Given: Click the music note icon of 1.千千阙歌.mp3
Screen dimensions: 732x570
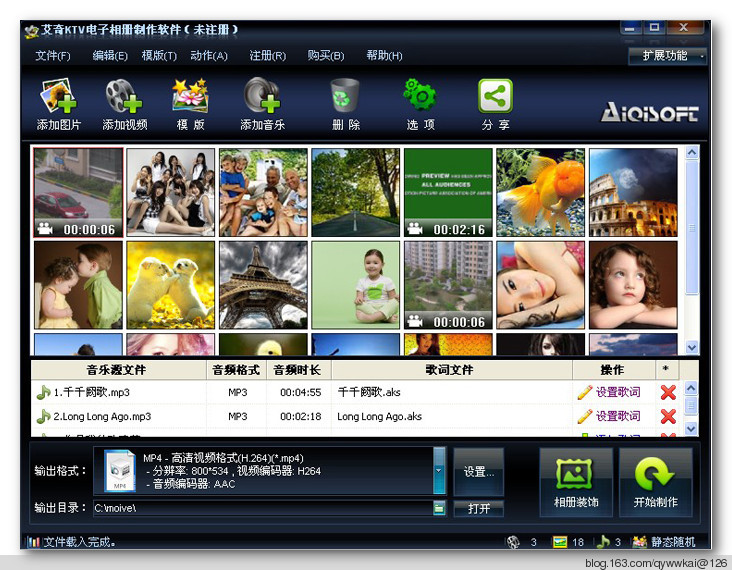Looking at the screenshot, I should tap(43, 392).
